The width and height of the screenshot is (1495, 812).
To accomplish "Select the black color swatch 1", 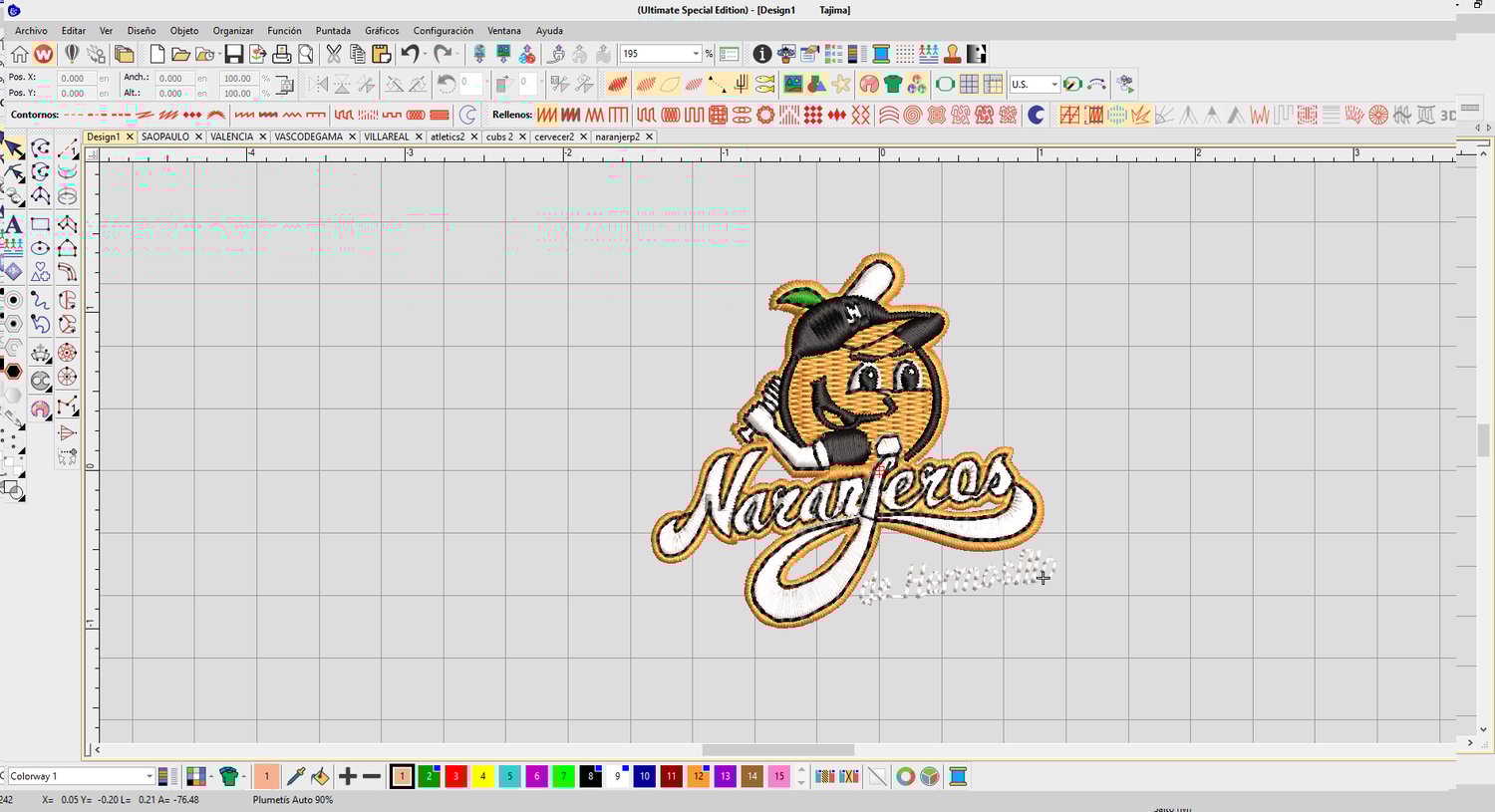I will point(402,776).
